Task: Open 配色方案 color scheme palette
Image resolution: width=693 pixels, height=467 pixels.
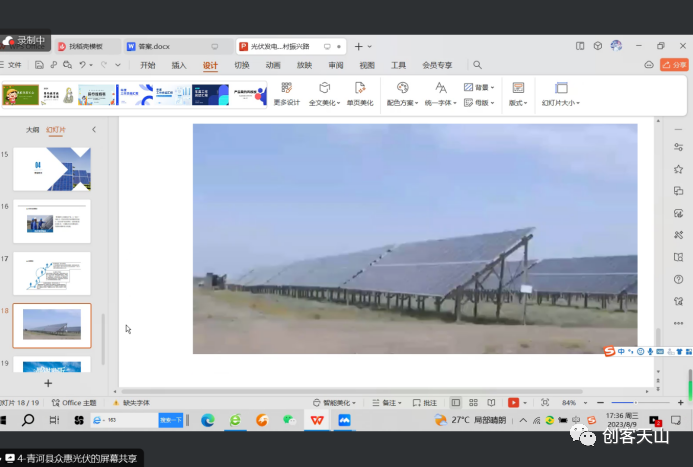Action: click(x=402, y=94)
